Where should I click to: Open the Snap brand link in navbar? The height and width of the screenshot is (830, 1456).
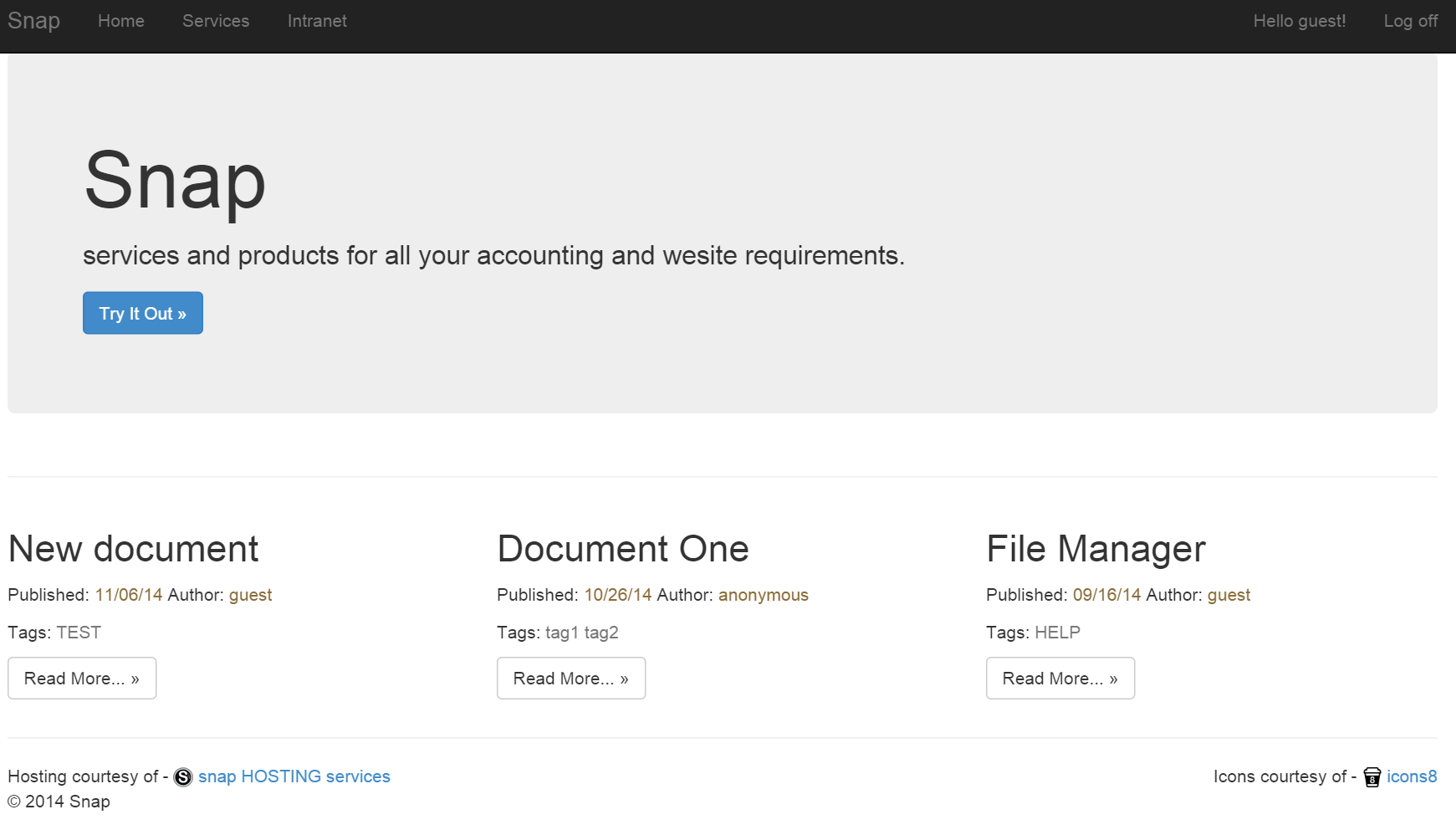[x=33, y=21]
